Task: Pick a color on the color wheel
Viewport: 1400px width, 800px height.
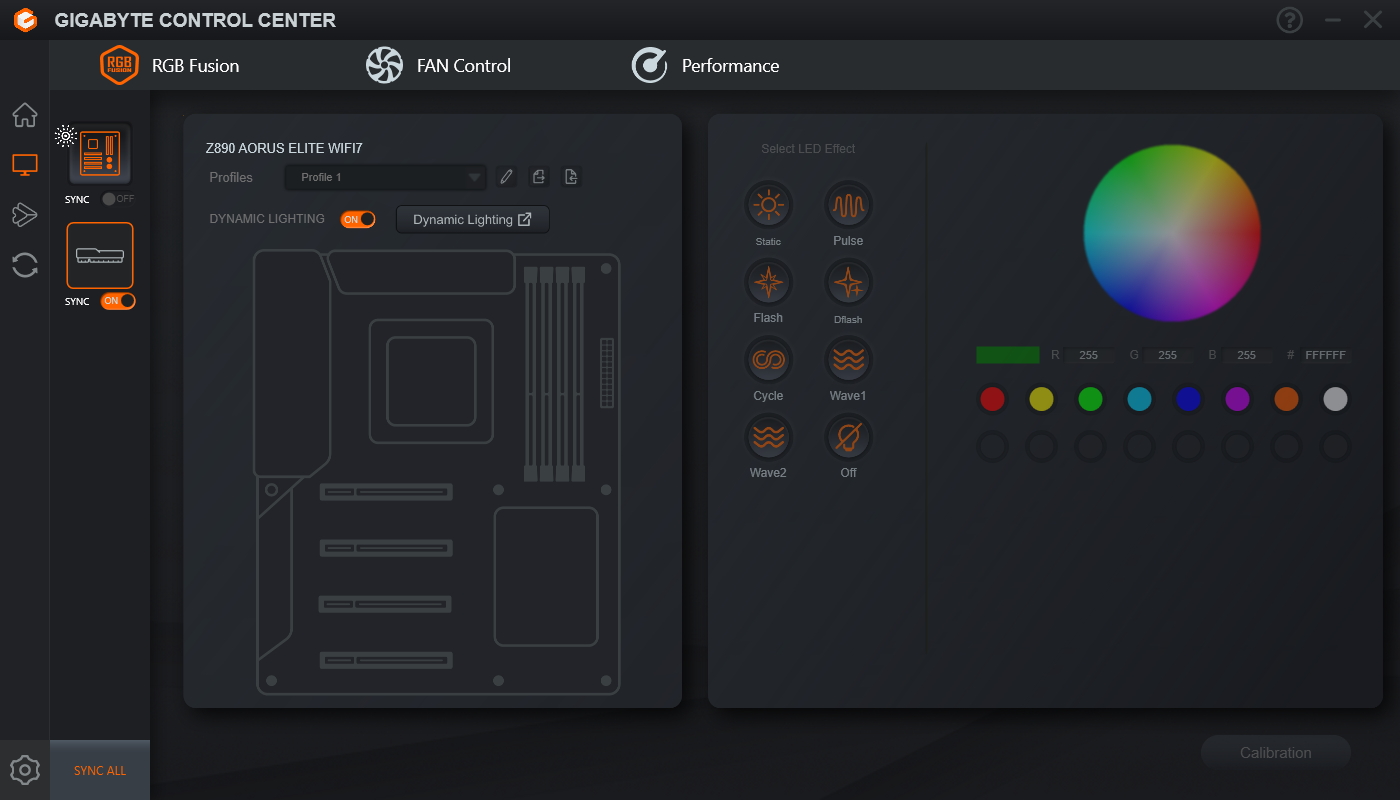Action: 1172,233
